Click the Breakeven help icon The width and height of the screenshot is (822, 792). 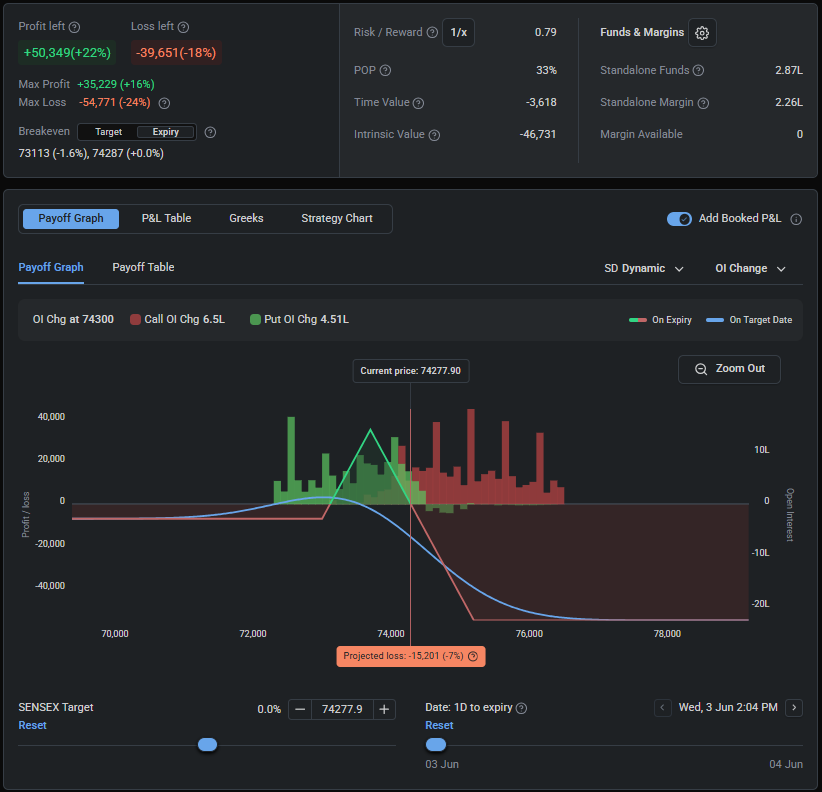point(210,132)
